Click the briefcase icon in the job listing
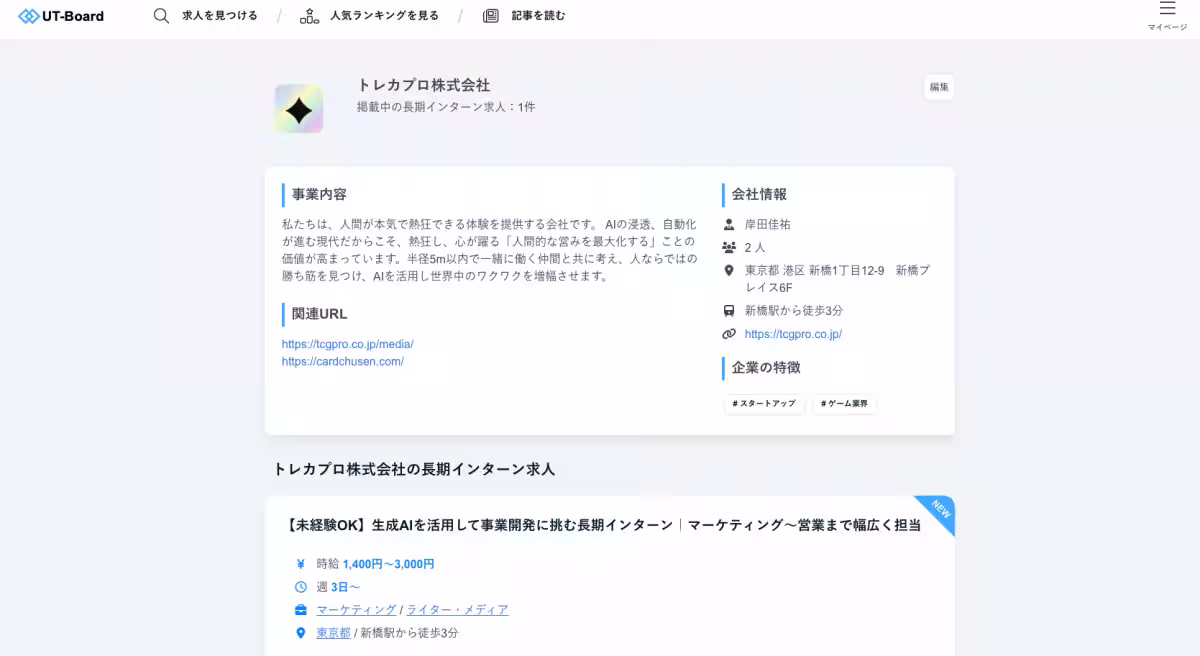1200x656 pixels. pos(301,610)
